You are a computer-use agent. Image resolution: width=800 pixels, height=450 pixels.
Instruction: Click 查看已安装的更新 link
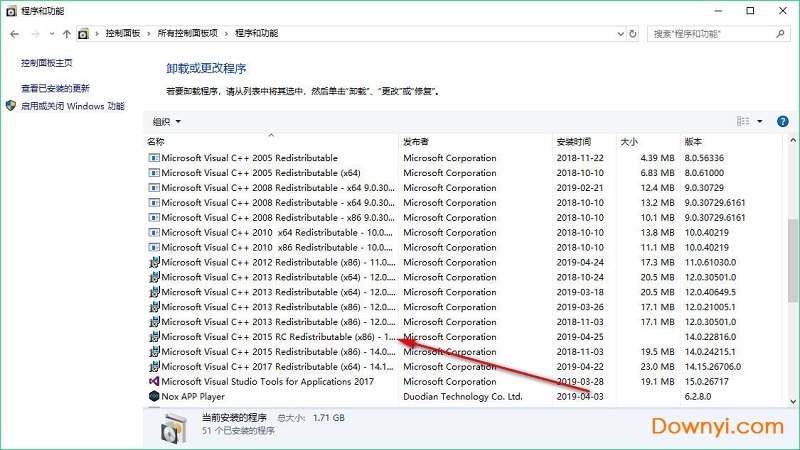tap(55, 89)
